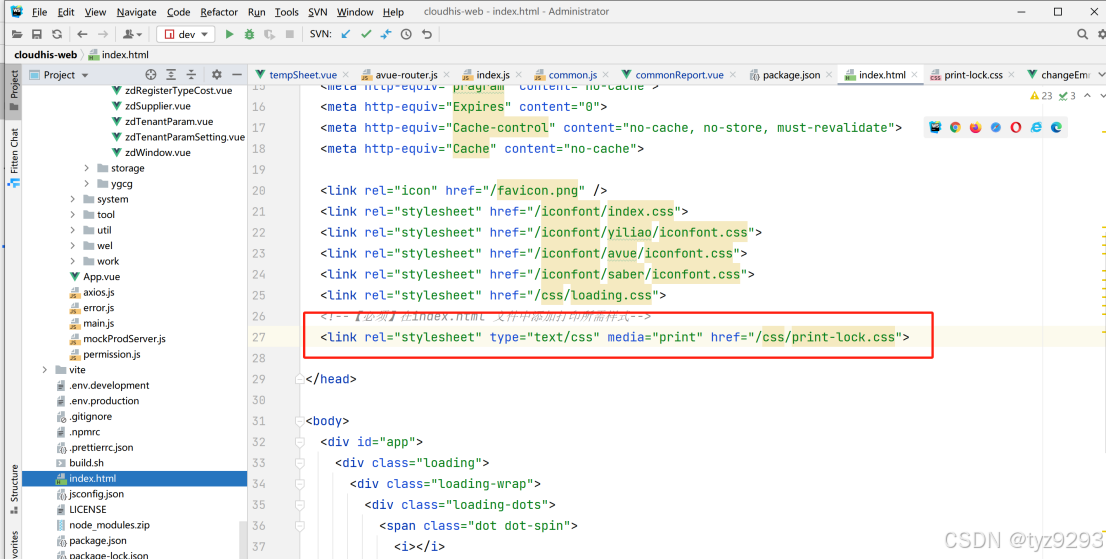The image size is (1107, 560).
Task: Open page in Chrome browser icon
Action: (x=955, y=127)
